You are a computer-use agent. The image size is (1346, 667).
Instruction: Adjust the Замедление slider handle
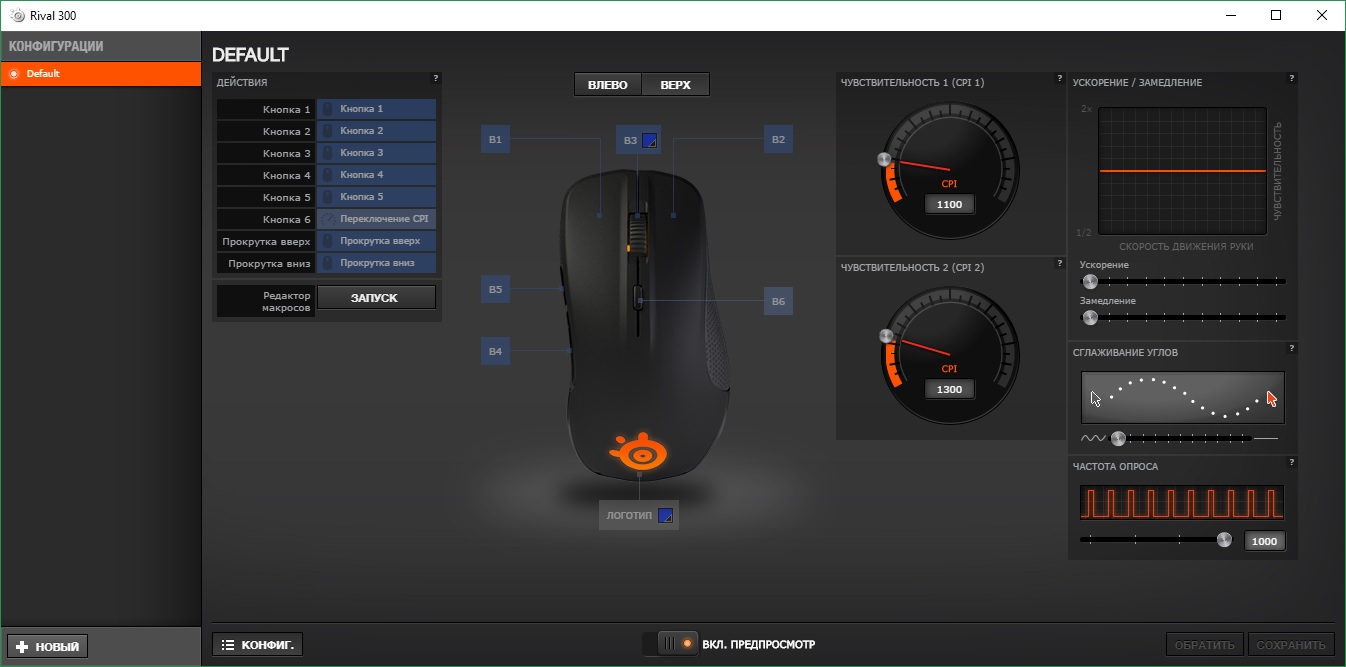click(1090, 318)
